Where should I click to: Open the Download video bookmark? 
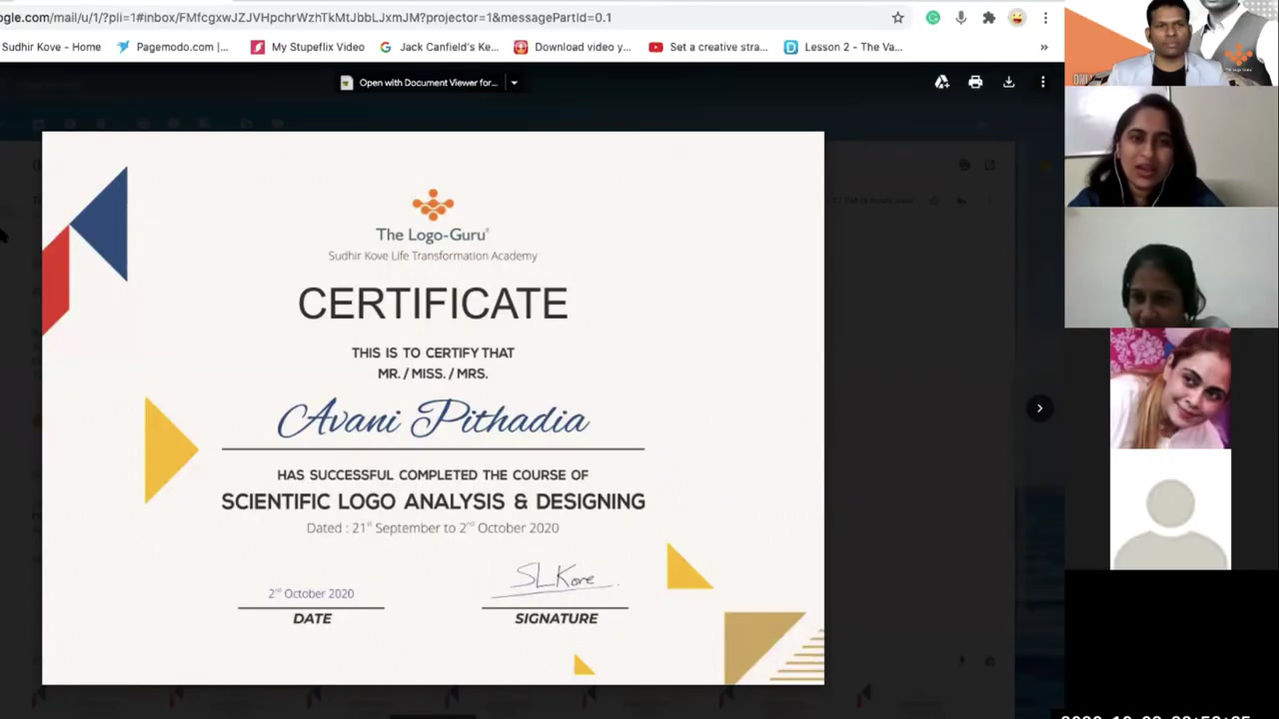(573, 47)
